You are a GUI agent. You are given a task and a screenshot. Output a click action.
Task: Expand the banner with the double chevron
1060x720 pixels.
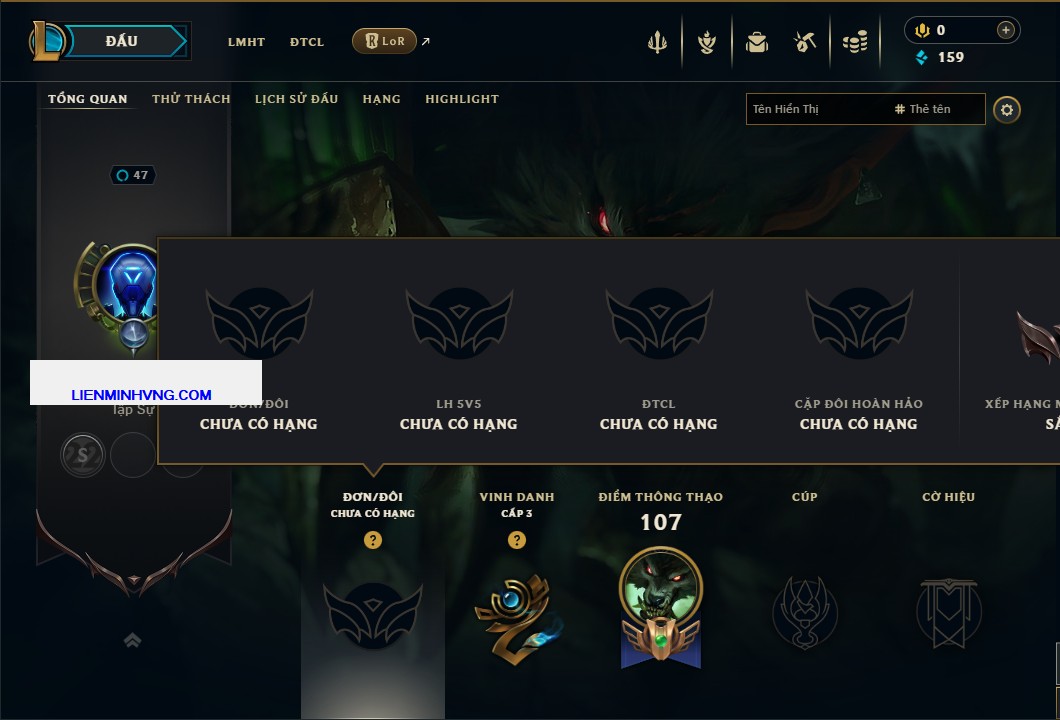pyautogui.click(x=132, y=640)
